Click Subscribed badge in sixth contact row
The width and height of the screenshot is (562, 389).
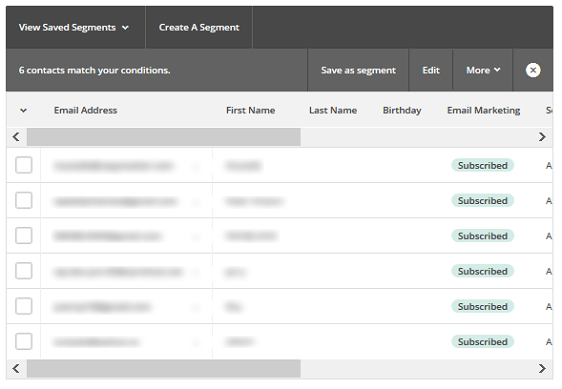(482, 342)
